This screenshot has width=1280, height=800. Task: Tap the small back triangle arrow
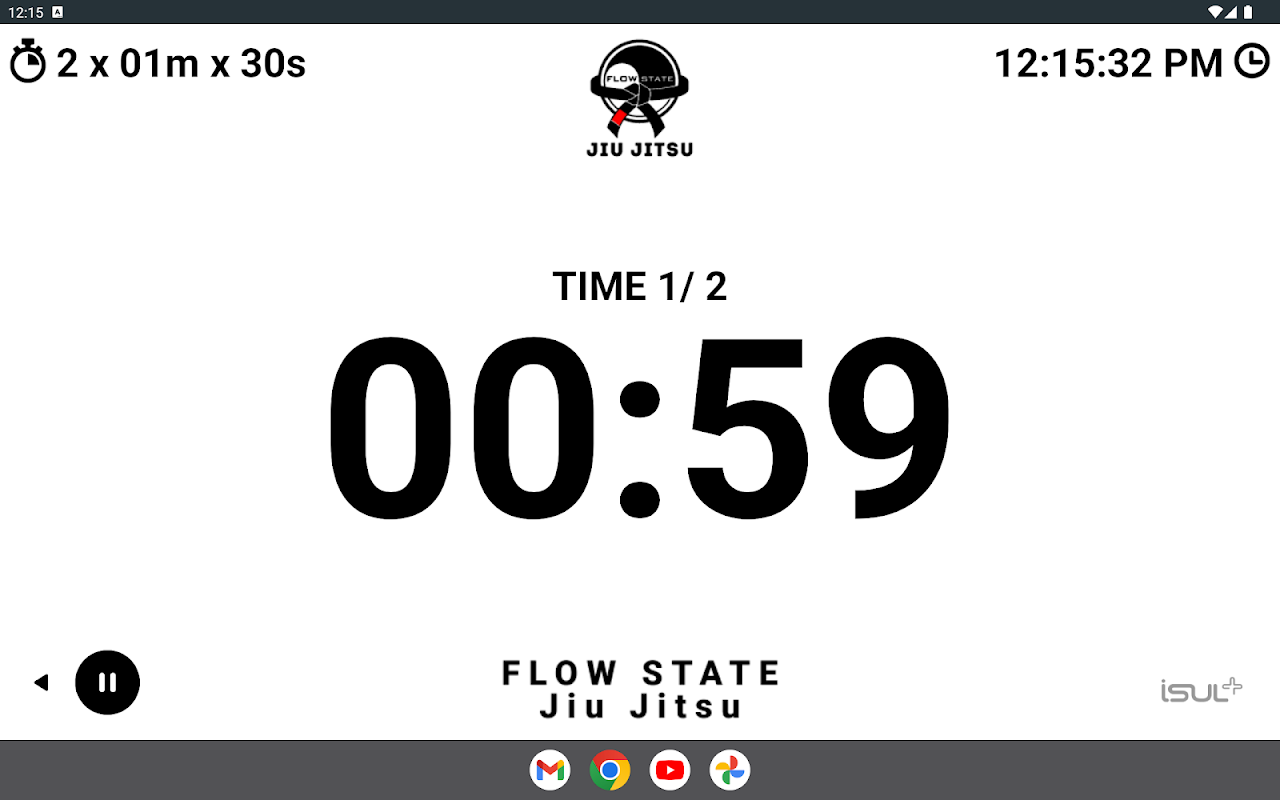coord(41,682)
